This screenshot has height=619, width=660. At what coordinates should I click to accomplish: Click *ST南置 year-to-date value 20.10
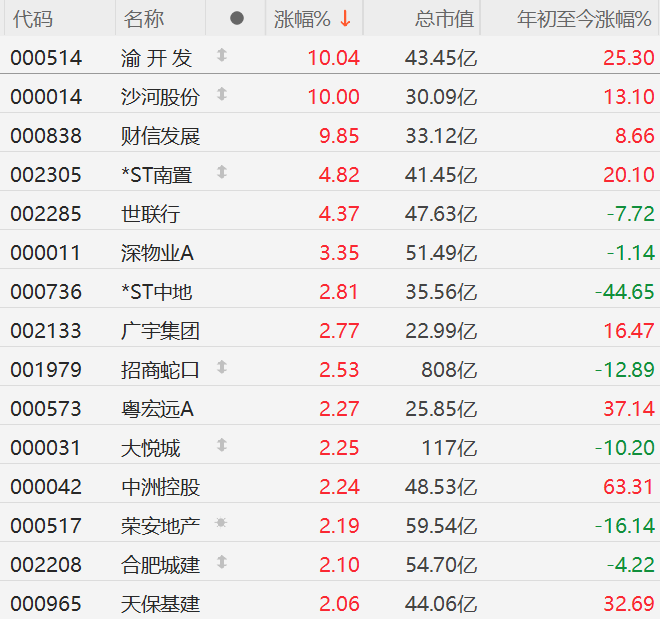tap(629, 175)
